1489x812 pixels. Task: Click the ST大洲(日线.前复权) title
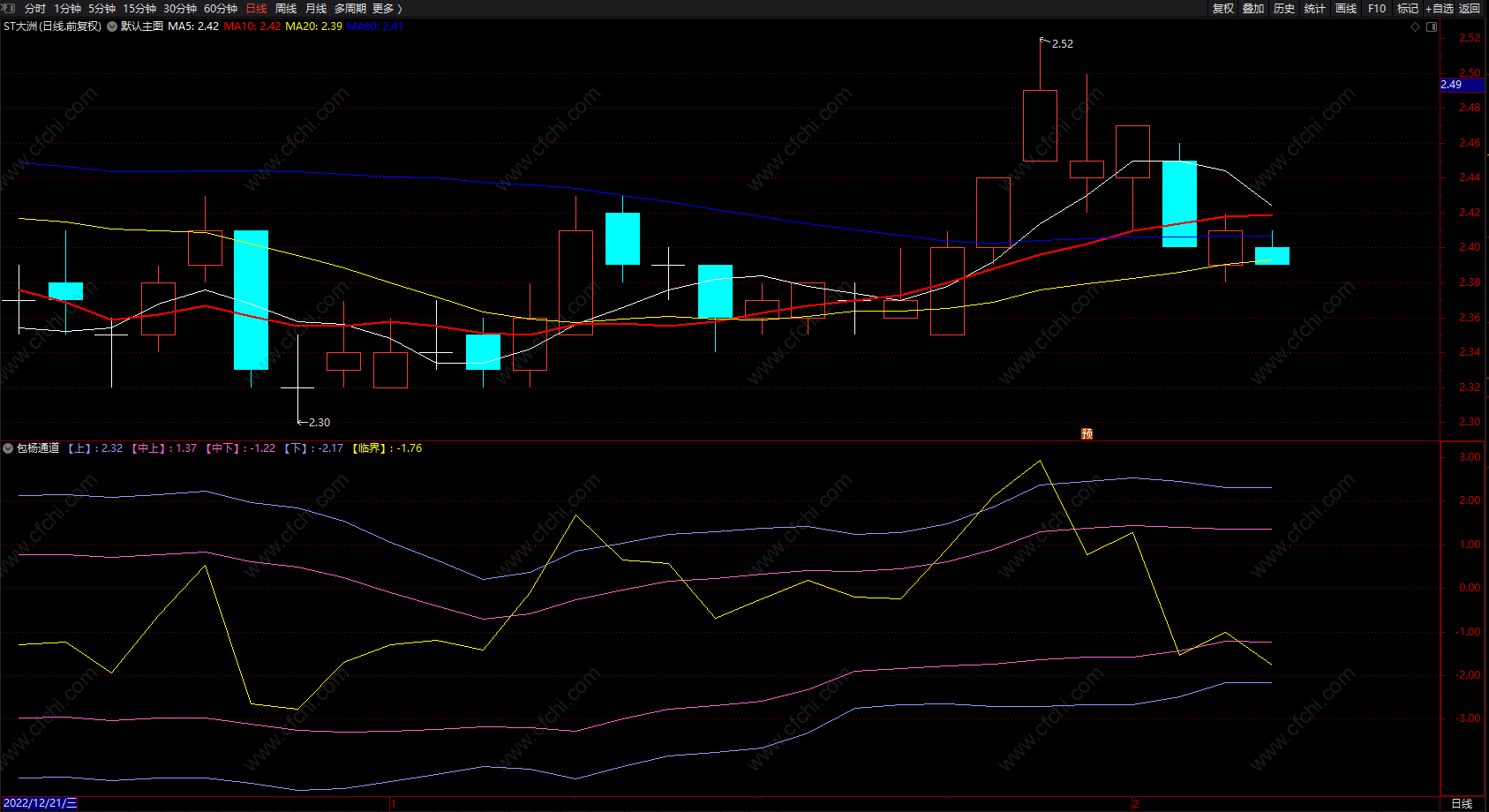click(x=52, y=26)
